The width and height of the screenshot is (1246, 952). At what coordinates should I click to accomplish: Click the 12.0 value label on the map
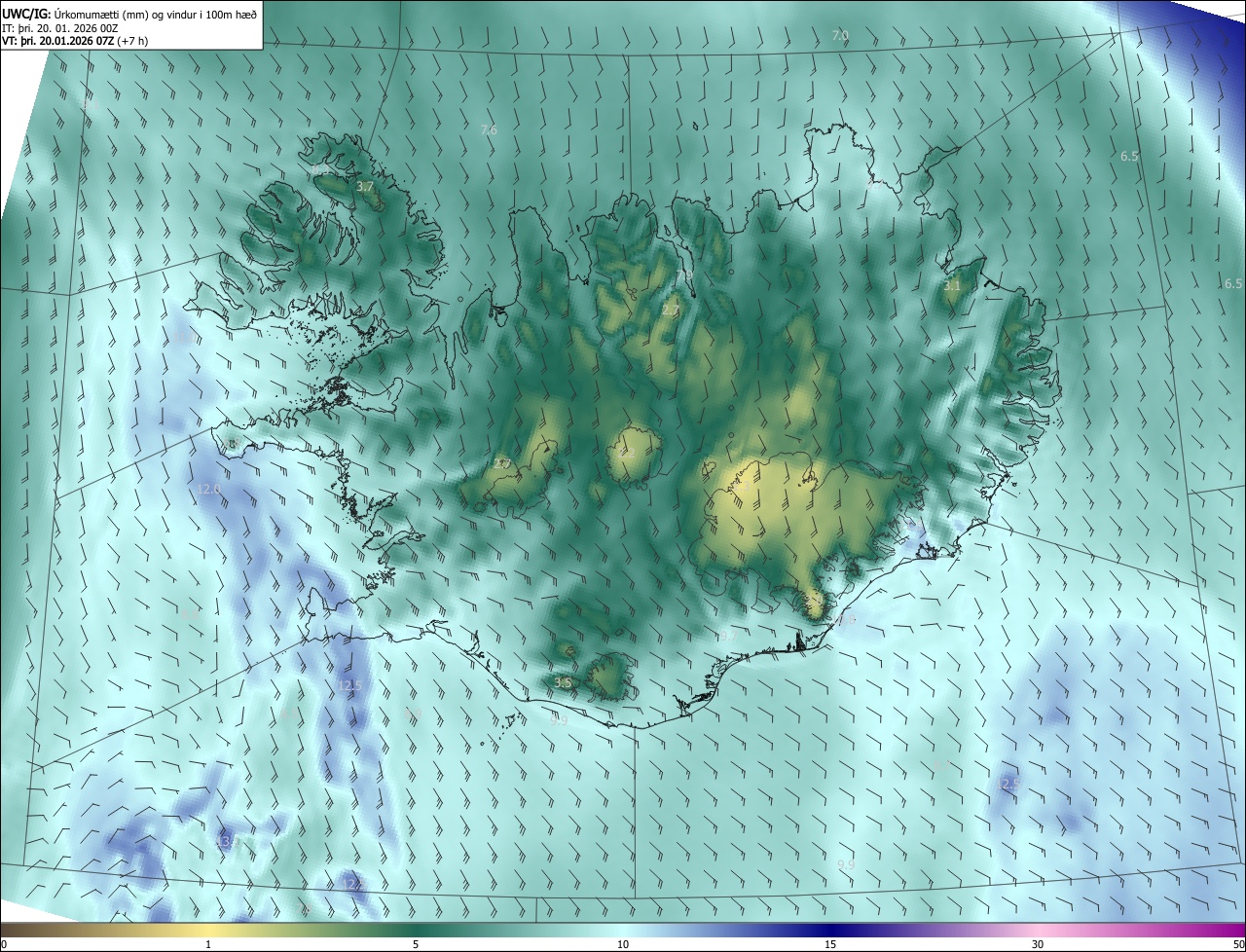[208, 489]
